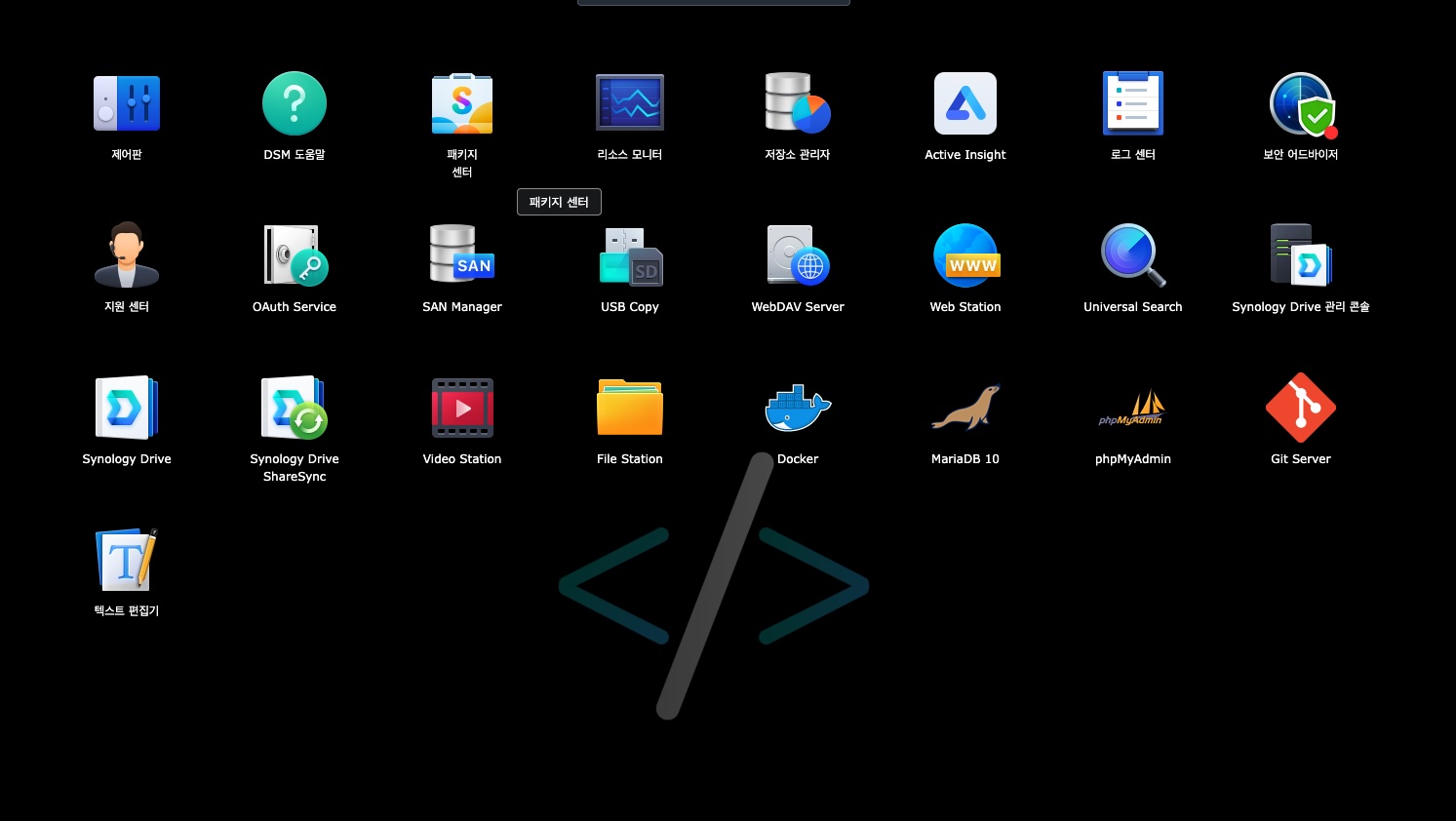The height and width of the screenshot is (821, 1456).
Task: Open MariaDB 10
Action: click(x=965, y=408)
